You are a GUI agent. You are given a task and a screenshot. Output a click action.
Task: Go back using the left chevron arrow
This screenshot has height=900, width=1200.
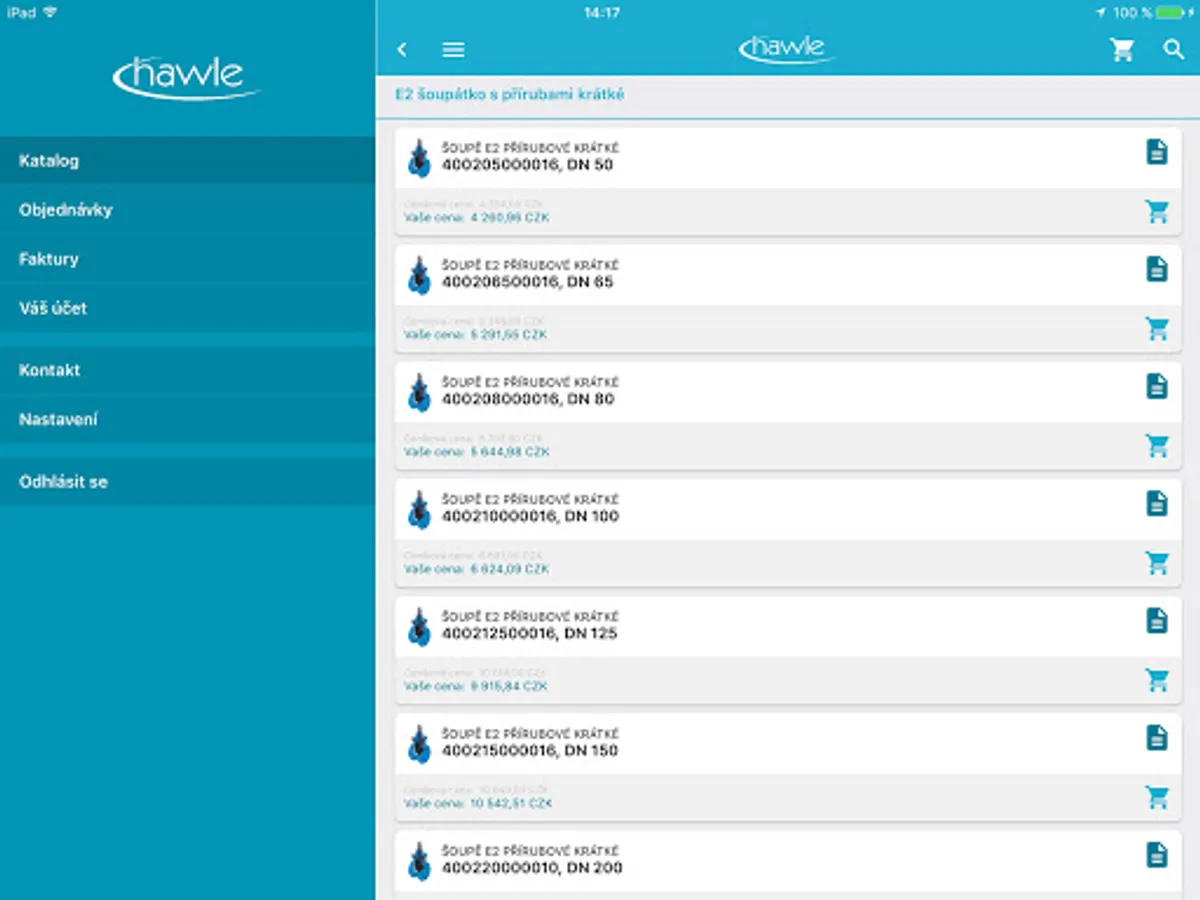click(402, 49)
